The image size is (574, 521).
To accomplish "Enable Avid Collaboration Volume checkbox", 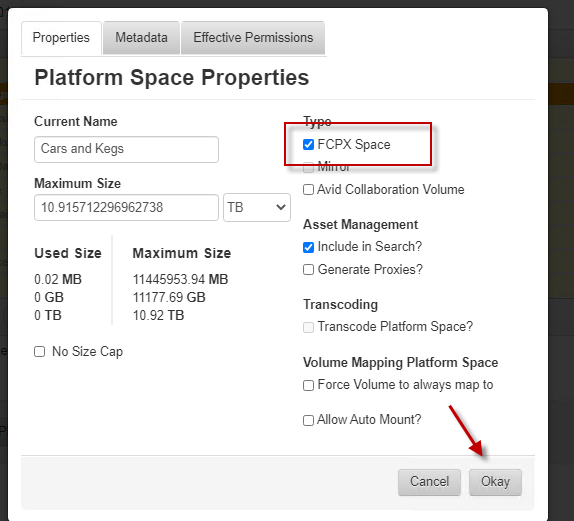I will pos(308,190).
